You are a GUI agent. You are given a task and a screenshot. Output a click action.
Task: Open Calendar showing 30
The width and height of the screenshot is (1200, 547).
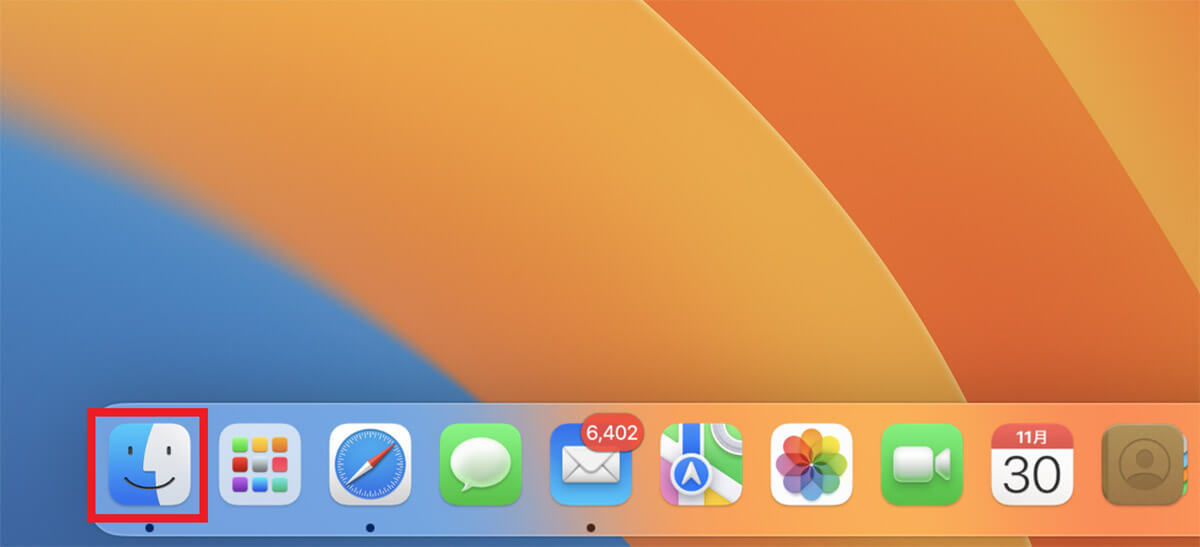(1032, 464)
